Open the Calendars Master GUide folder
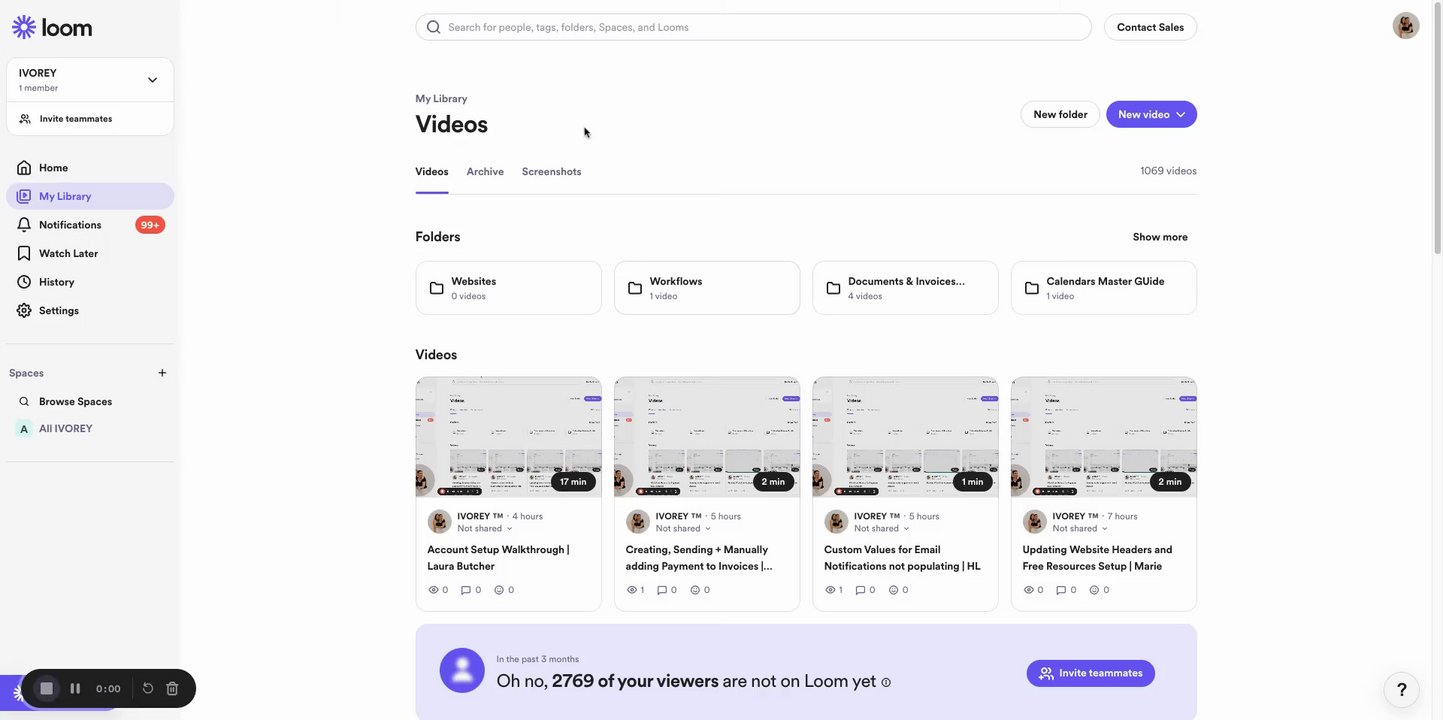 coord(1104,288)
